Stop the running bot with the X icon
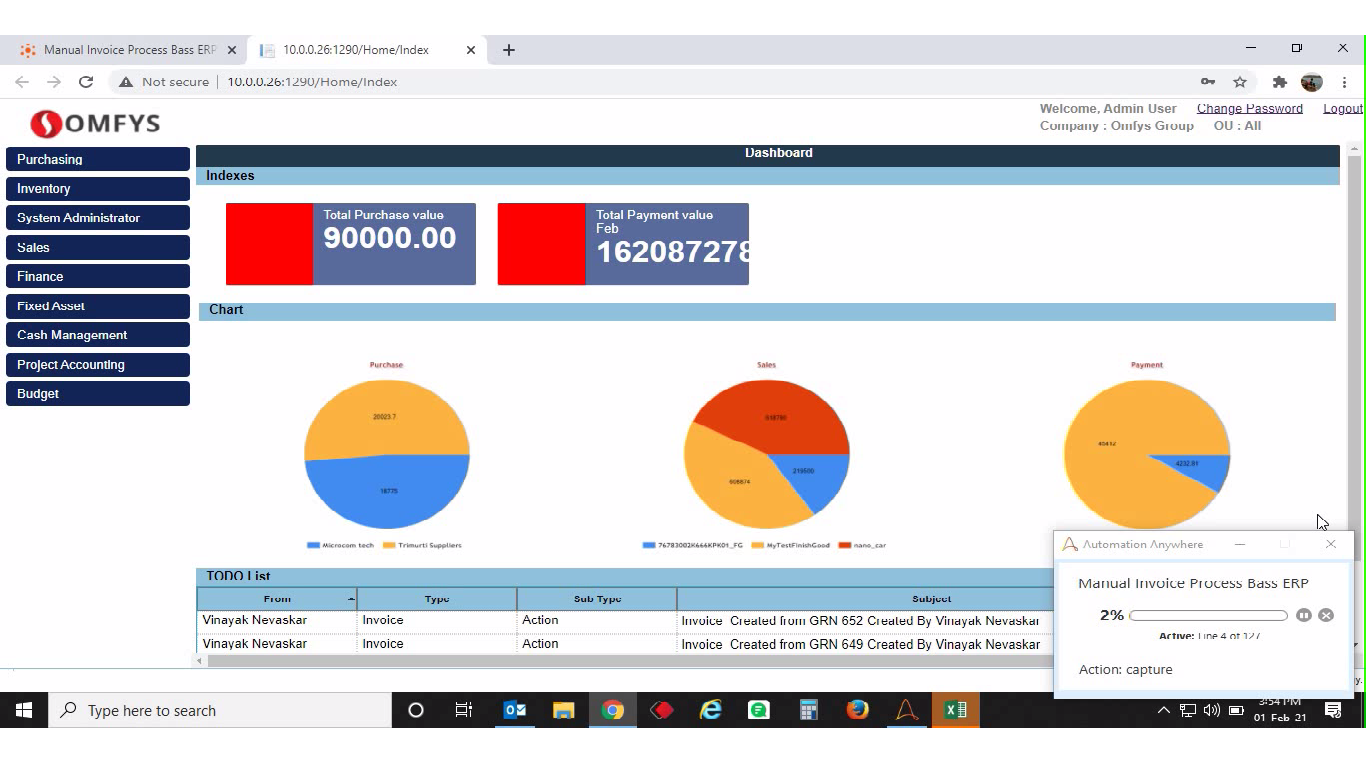The width and height of the screenshot is (1366, 768). point(1326,615)
